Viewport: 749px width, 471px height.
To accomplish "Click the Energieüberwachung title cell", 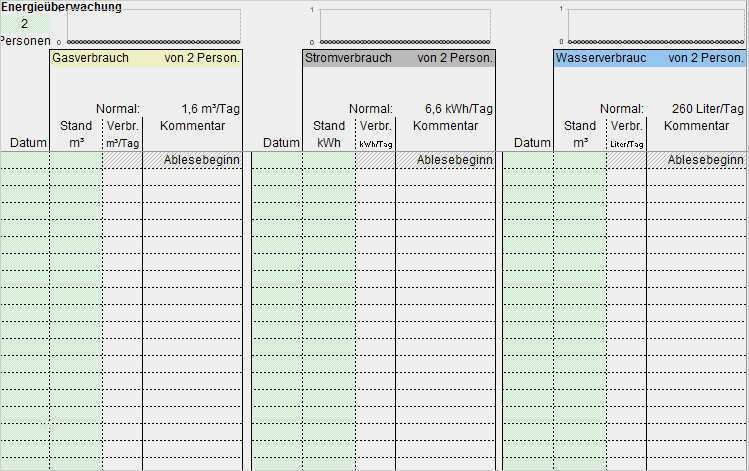I will coord(62,7).
